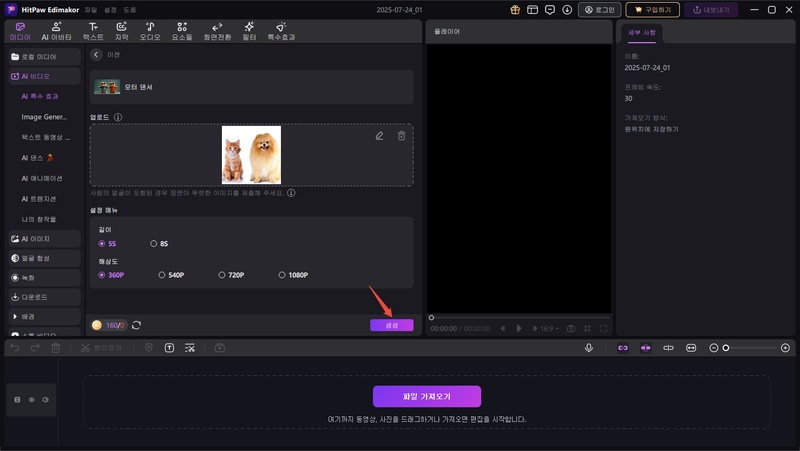Open the 16:9 aspect ratio dropdown
This screenshot has width=800, height=451.
click(x=549, y=329)
